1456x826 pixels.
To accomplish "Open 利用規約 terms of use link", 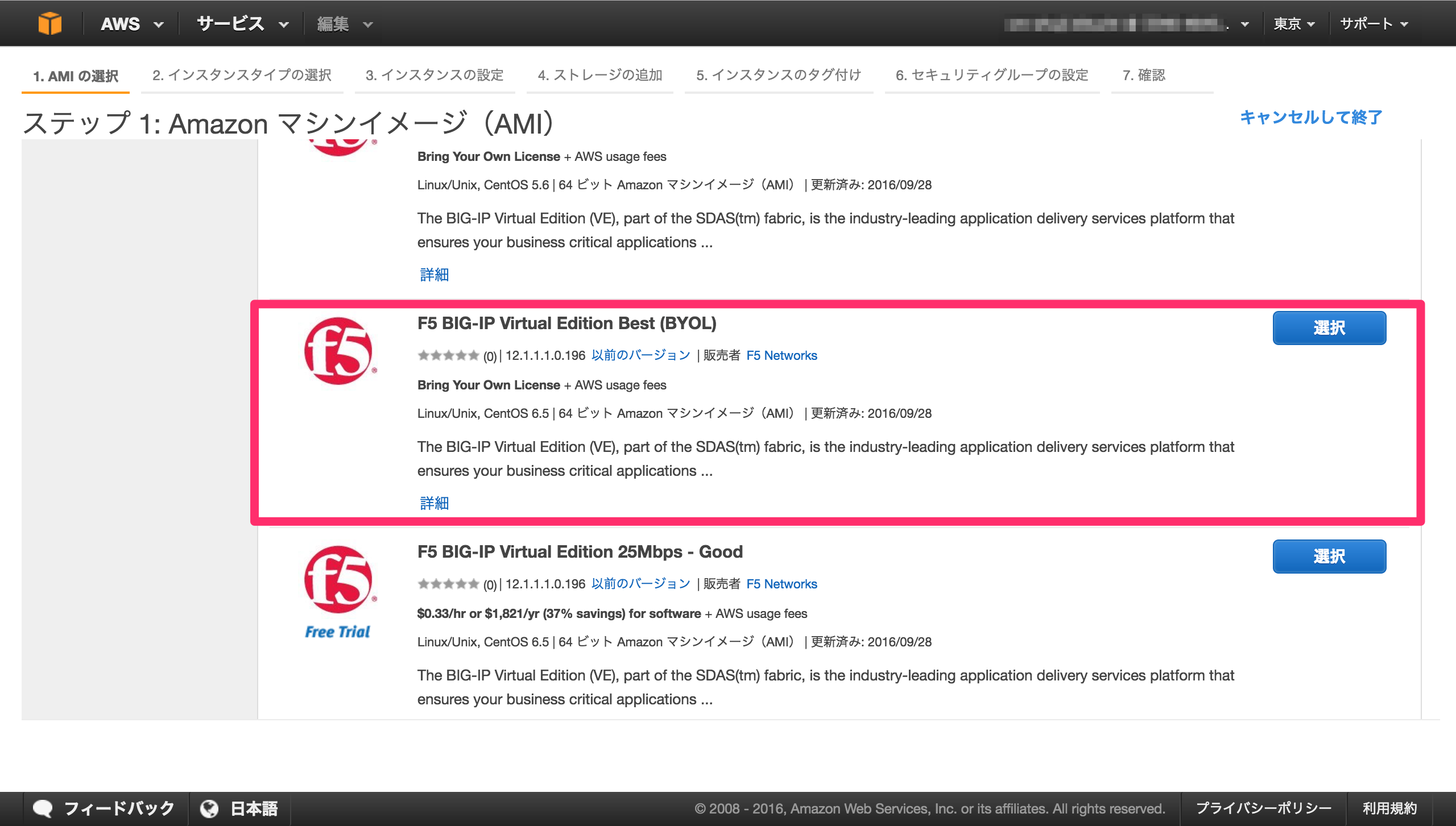I will [1389, 808].
